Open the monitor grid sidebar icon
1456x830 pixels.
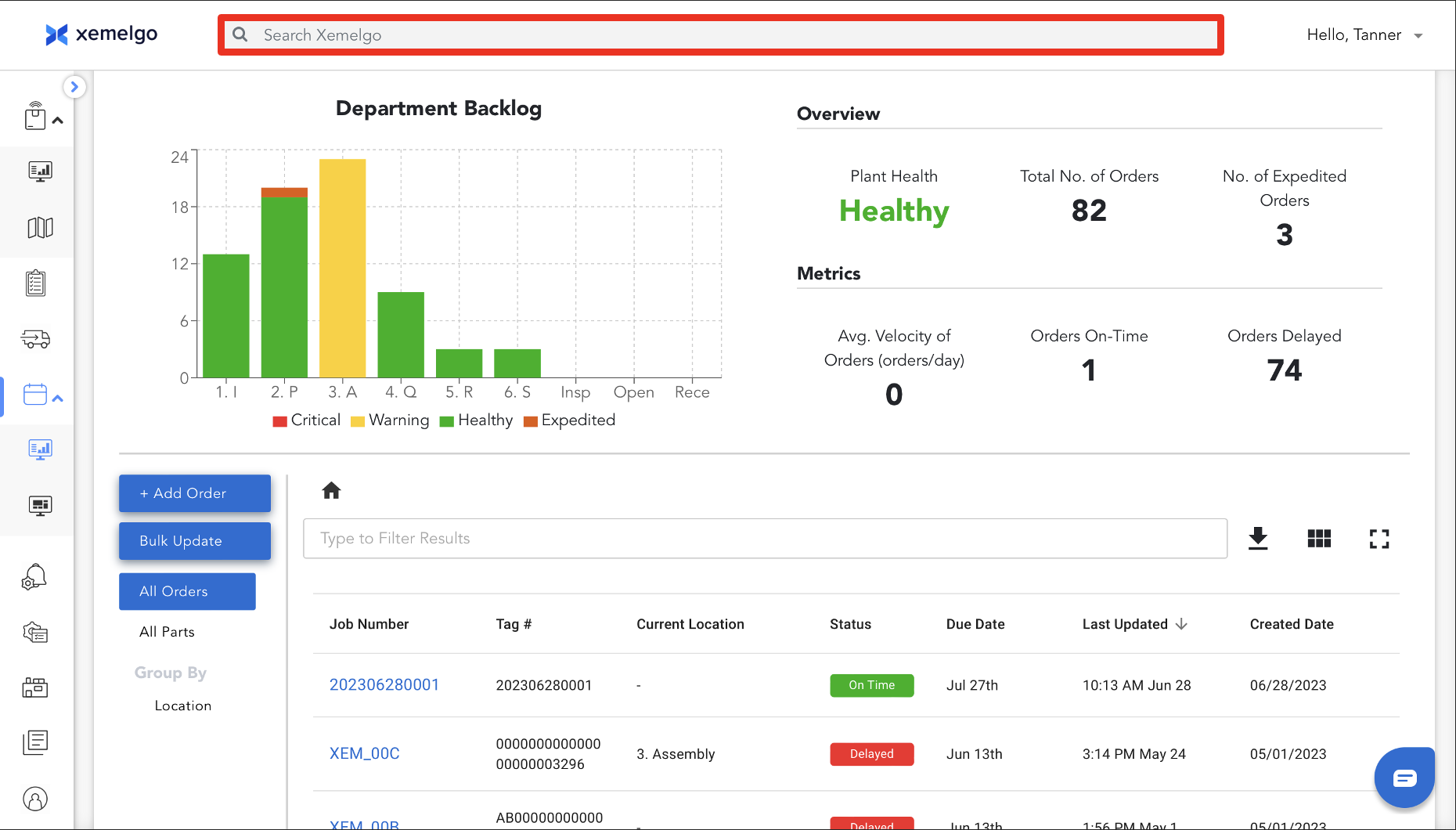click(x=40, y=506)
